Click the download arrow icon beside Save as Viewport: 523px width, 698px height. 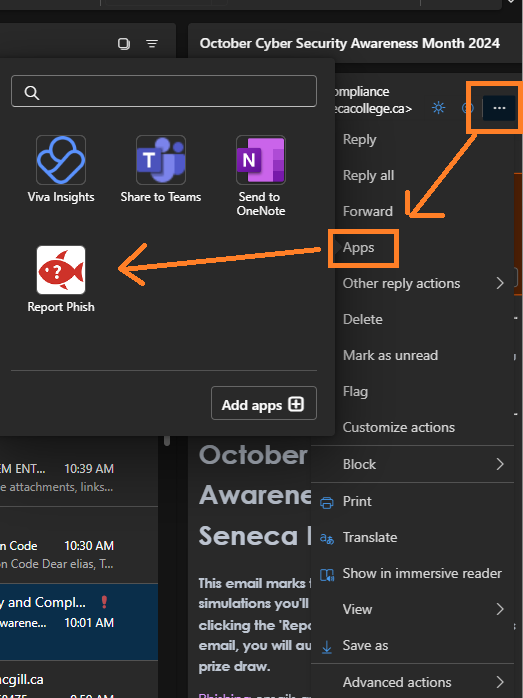327,647
